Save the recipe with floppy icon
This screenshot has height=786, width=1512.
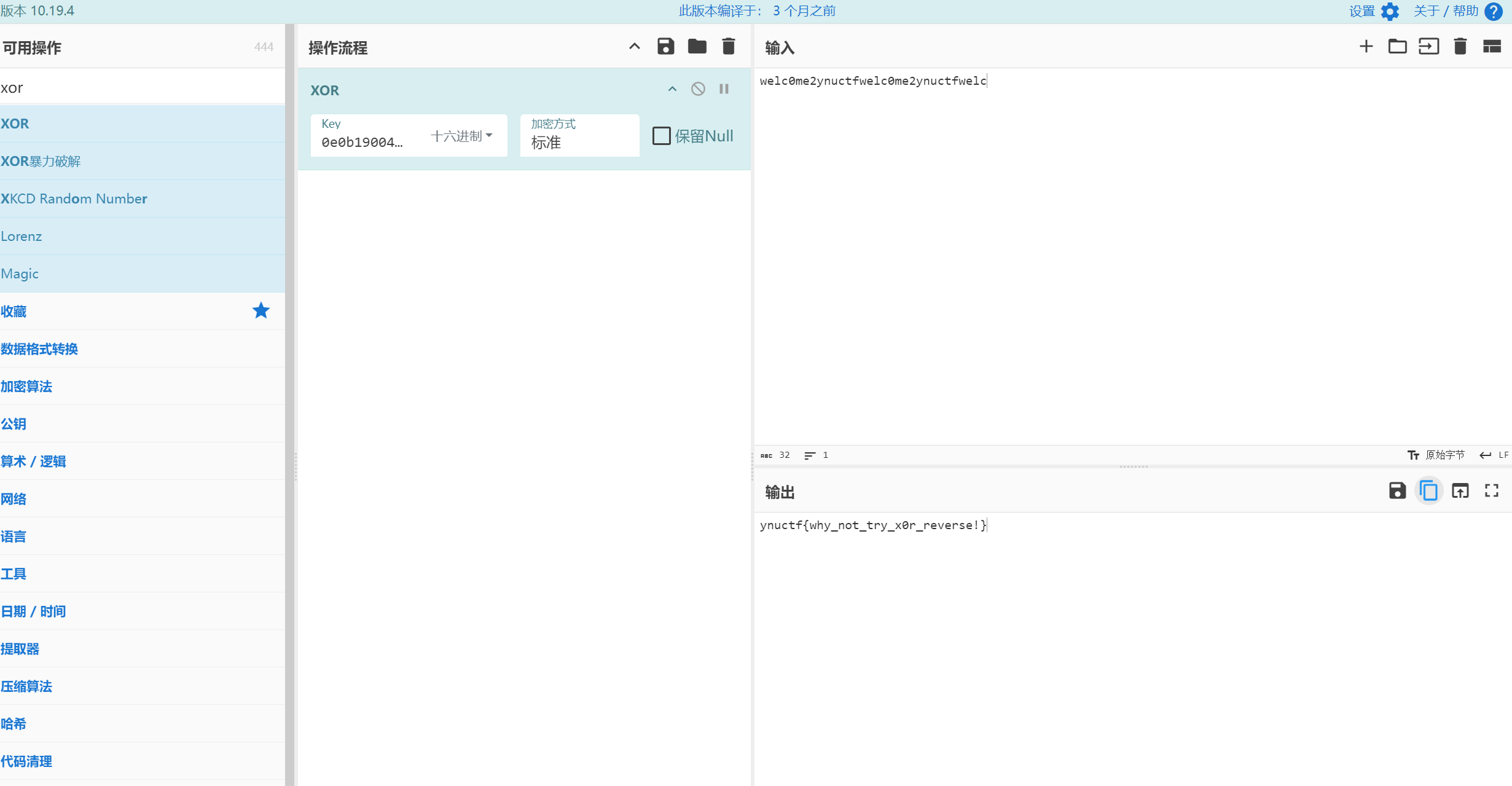[665, 47]
